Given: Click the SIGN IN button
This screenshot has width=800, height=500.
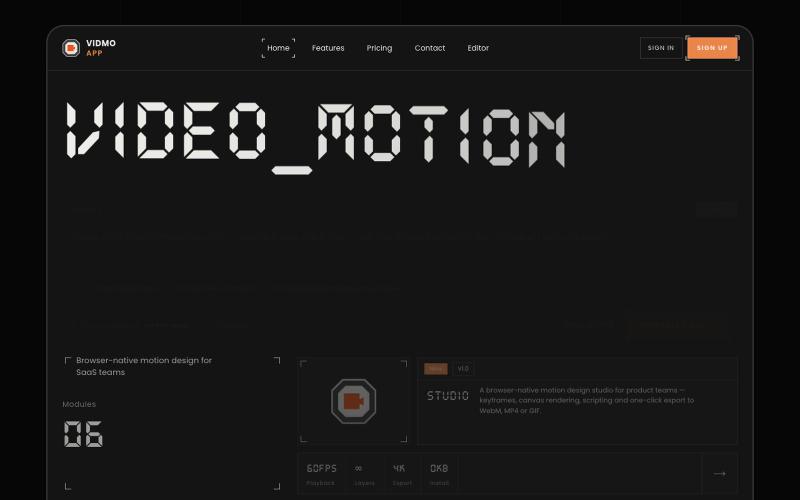Looking at the screenshot, I should pyautogui.click(x=661, y=48).
